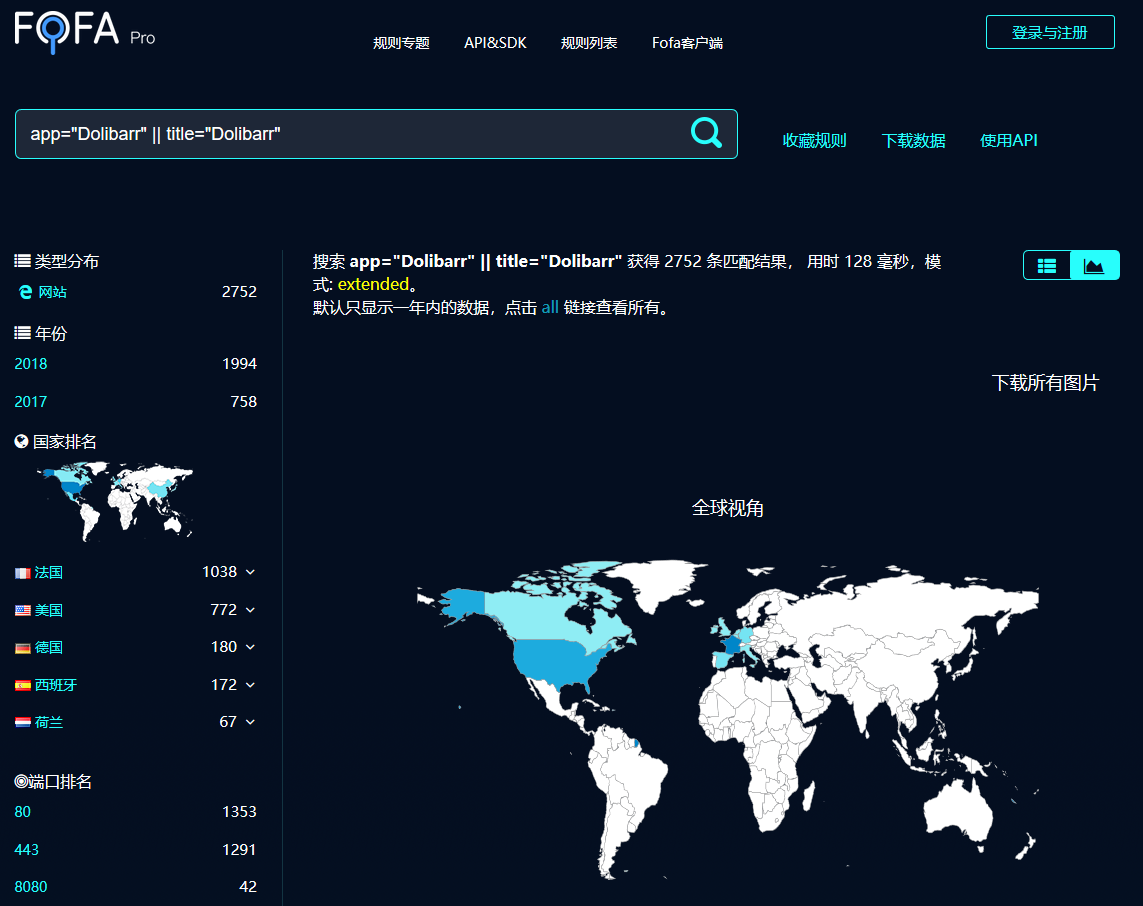Filter by country 西班牙
The height and width of the screenshot is (906, 1143).
click(x=55, y=684)
